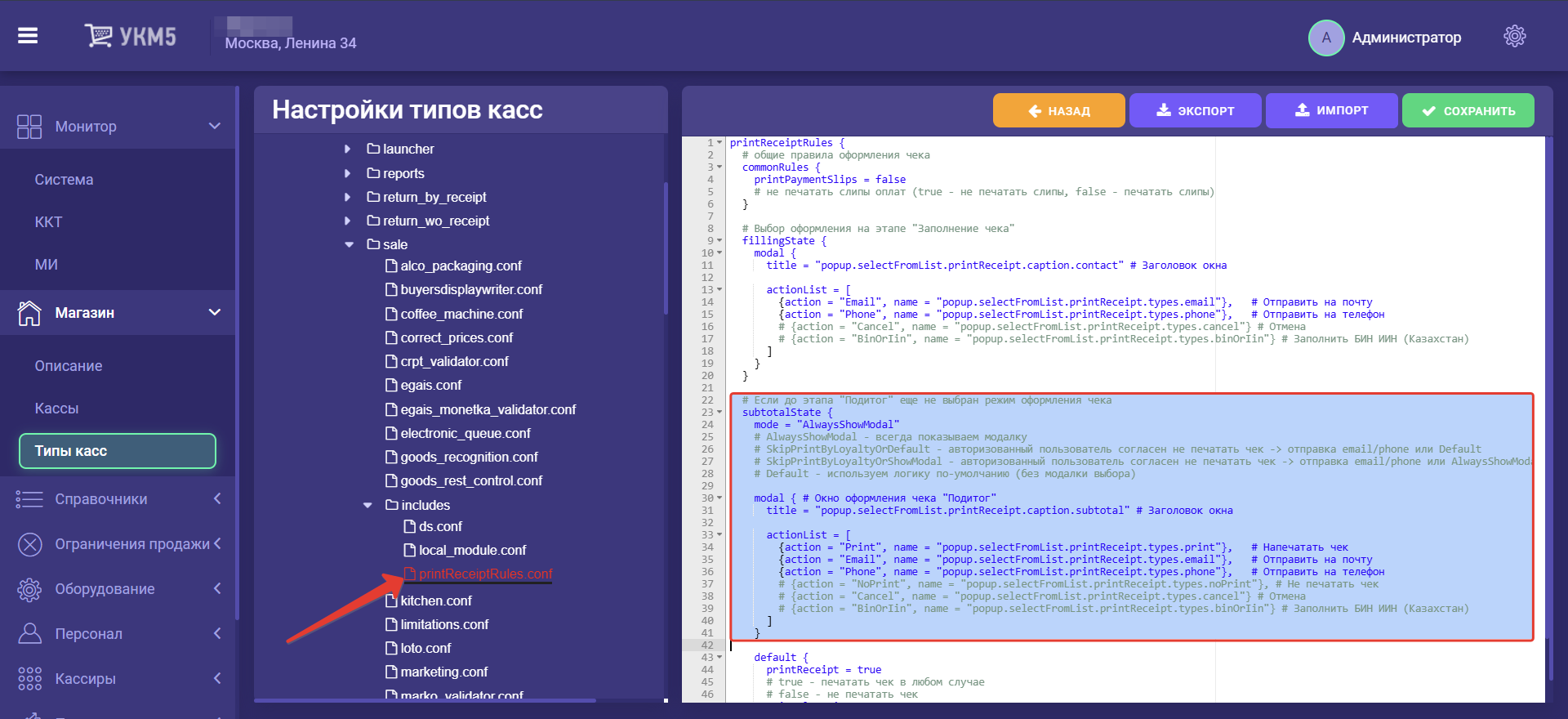Open buyersdisplaywriter.conf file
Screen dimensions: 1568x719
pos(471,289)
